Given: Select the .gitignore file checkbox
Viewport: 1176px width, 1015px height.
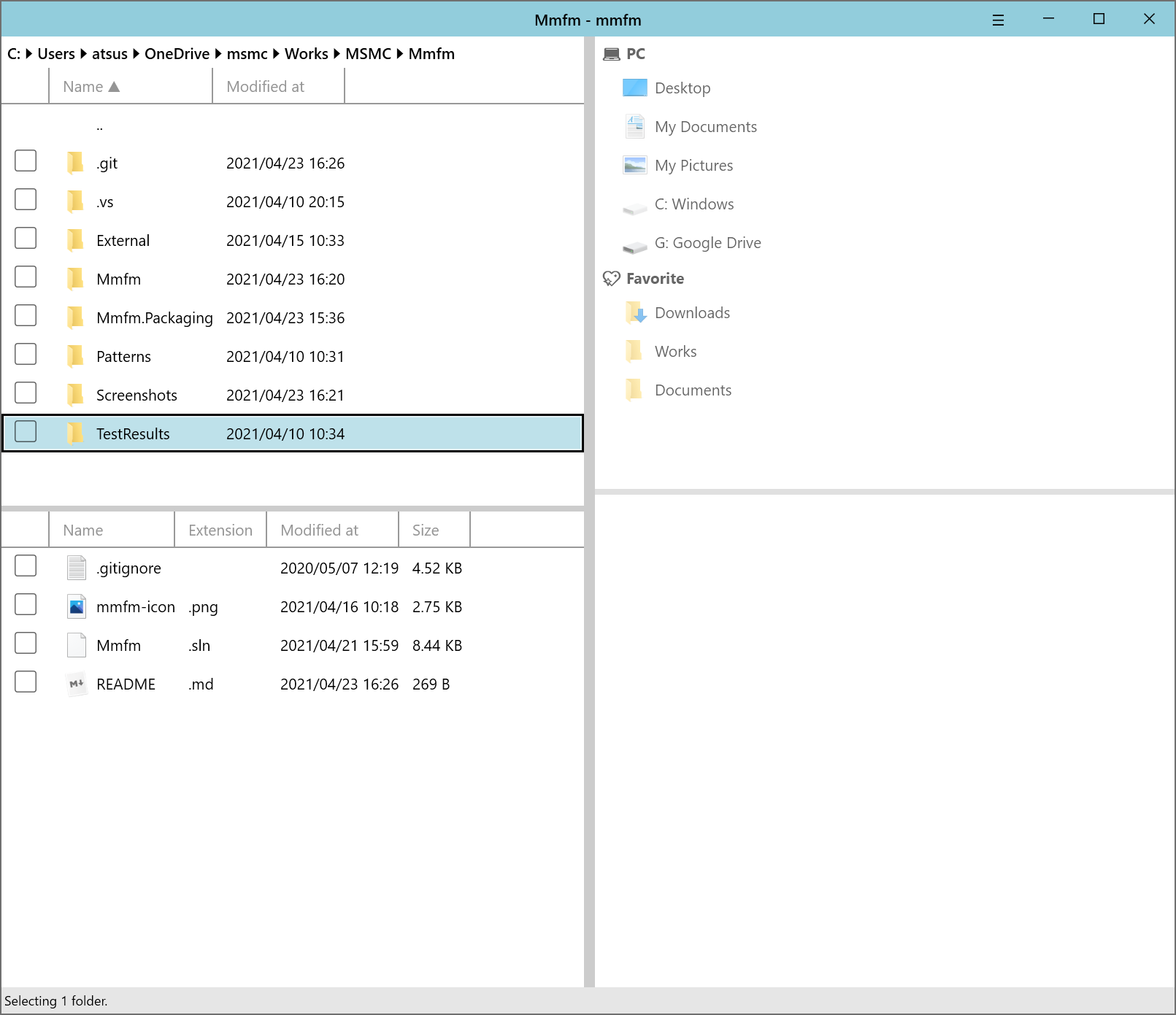Looking at the screenshot, I should tap(26, 566).
